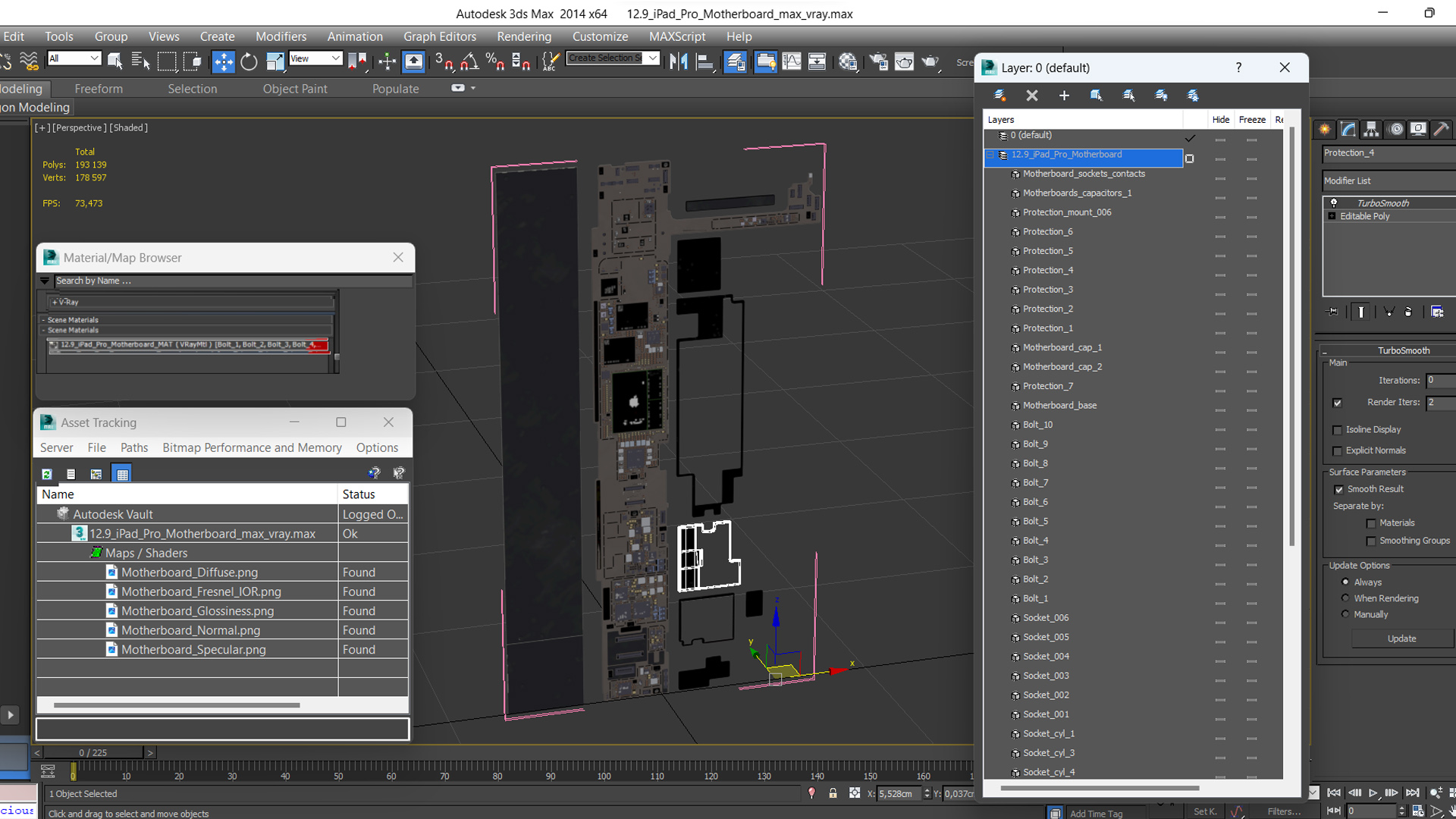
Task: Collapse the 12.9_iPad_Pro_Motherboard layer
Action: [x=990, y=155]
